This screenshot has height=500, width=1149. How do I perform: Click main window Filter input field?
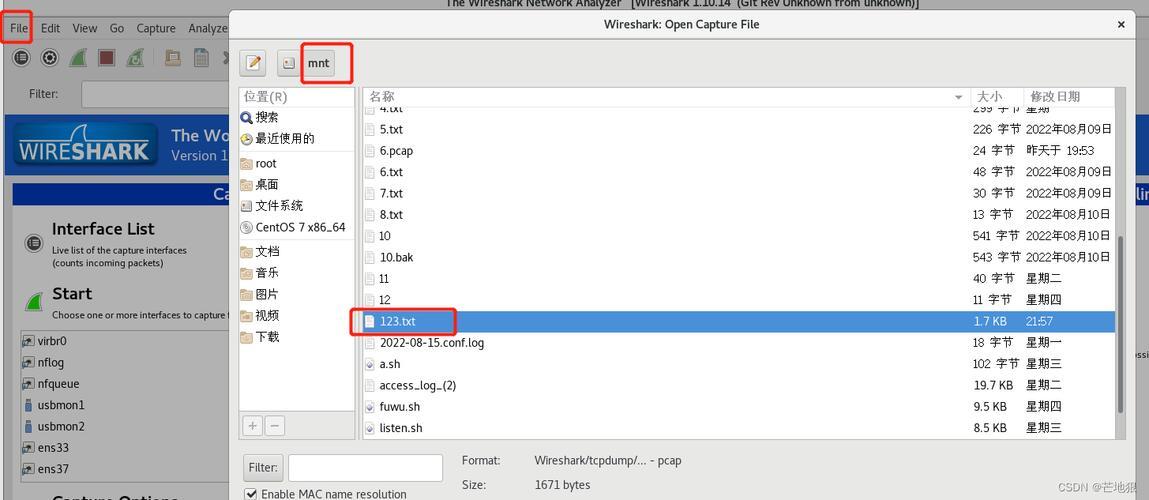pyautogui.click(x=155, y=94)
